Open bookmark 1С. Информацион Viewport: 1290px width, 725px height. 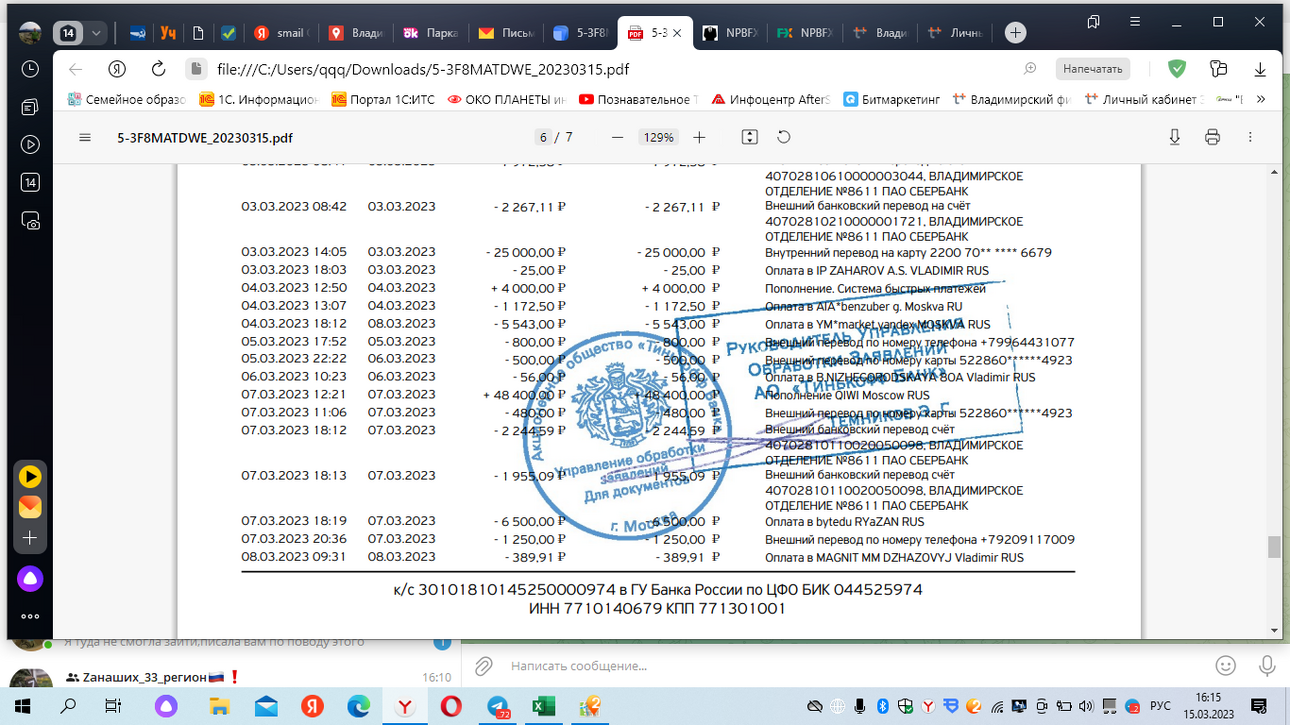[x=259, y=99]
